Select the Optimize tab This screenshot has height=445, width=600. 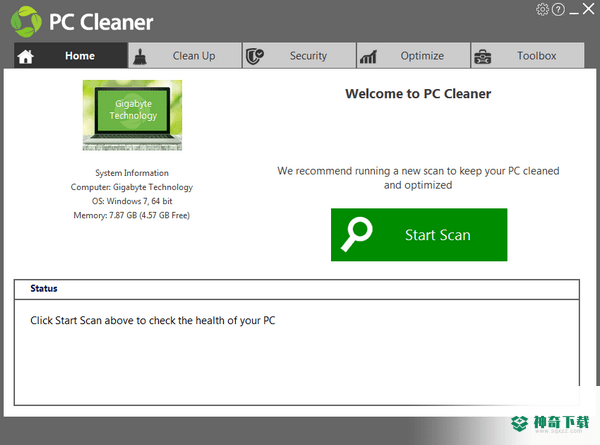[x=413, y=55]
